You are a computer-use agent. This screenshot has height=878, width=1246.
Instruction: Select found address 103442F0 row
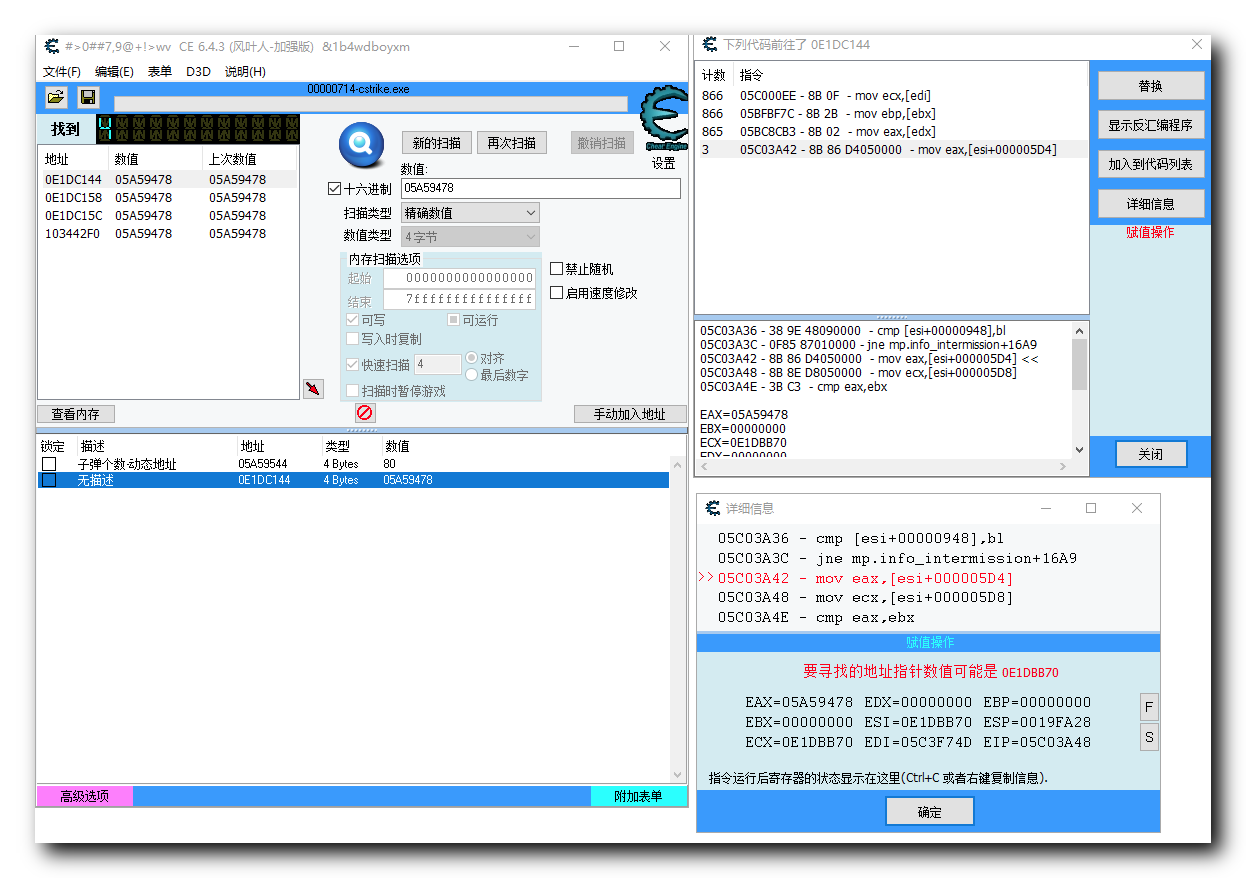[167, 233]
